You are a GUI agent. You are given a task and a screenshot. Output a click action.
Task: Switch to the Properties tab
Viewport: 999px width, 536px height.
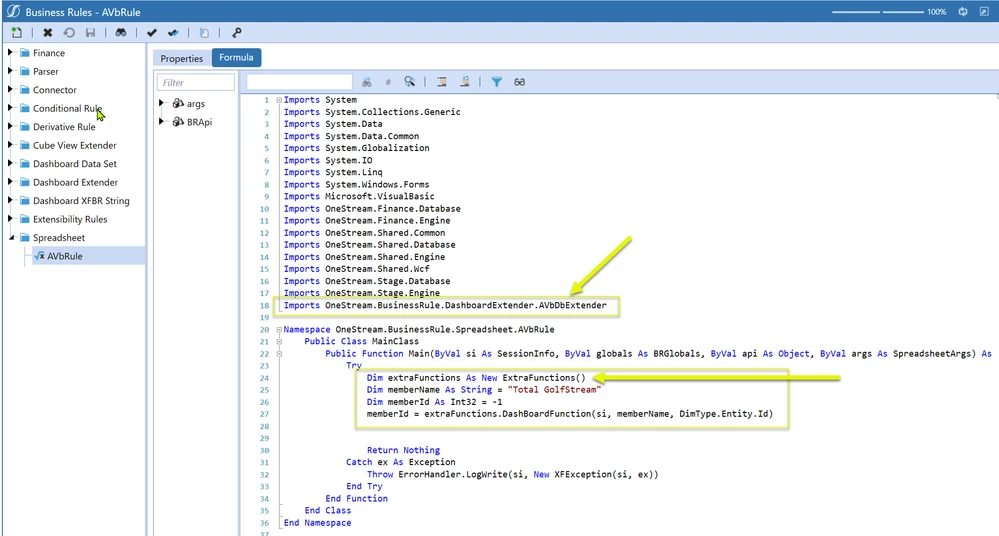(182, 58)
